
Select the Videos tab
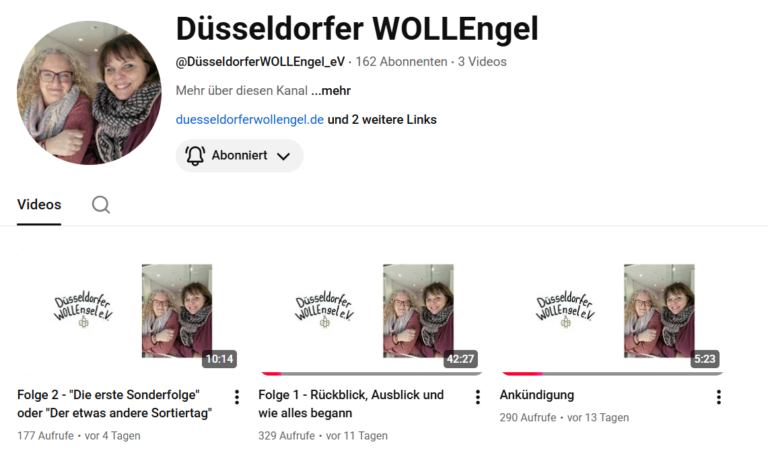(x=39, y=205)
